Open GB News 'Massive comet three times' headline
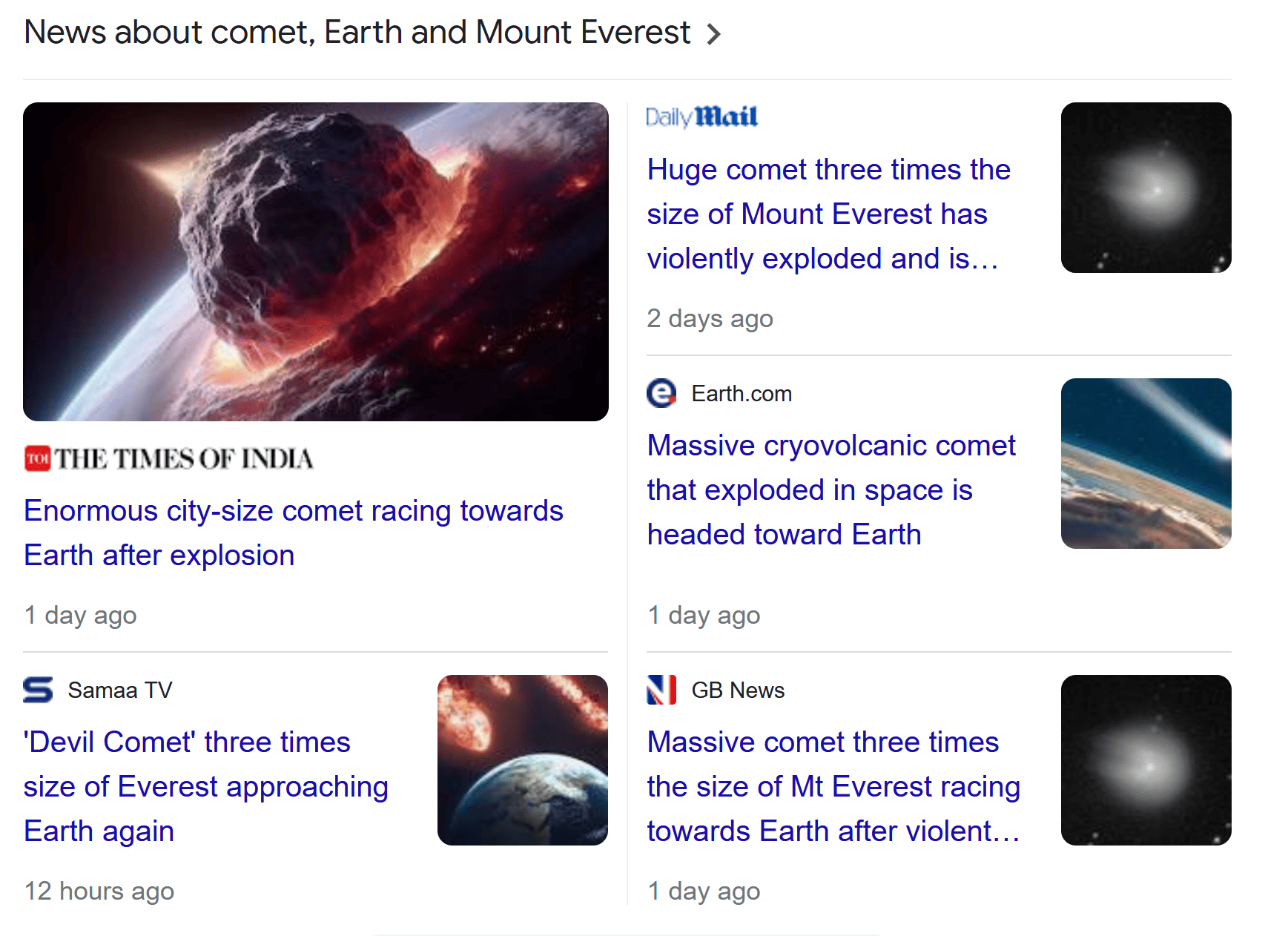1288x936 pixels. coord(833,786)
